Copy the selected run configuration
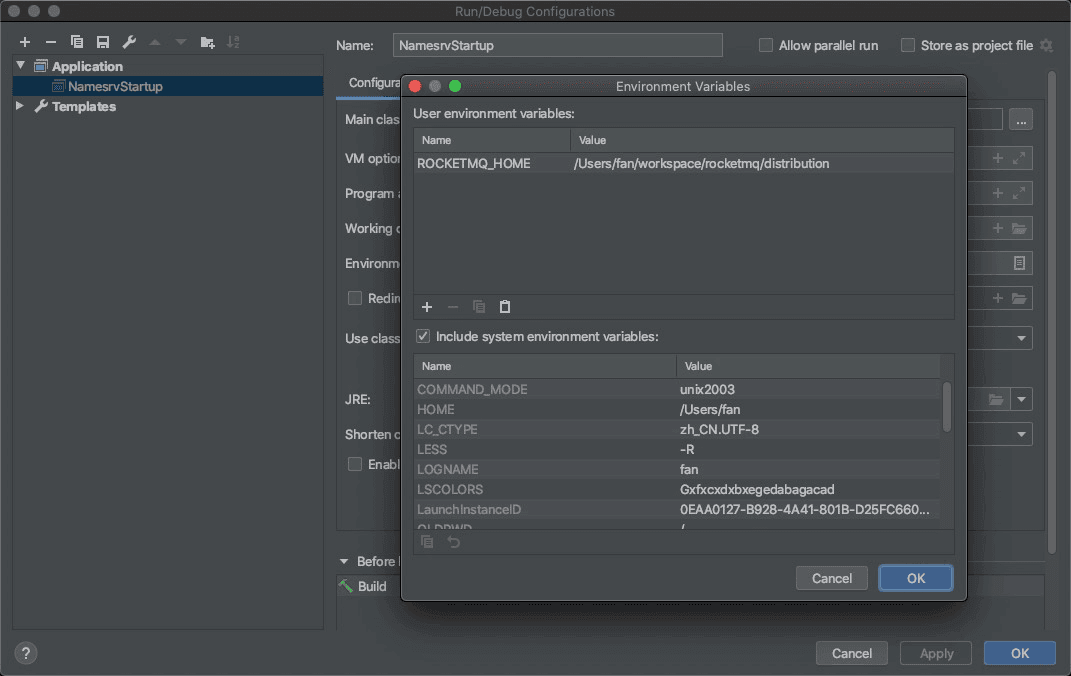1071x676 pixels. coord(76,42)
